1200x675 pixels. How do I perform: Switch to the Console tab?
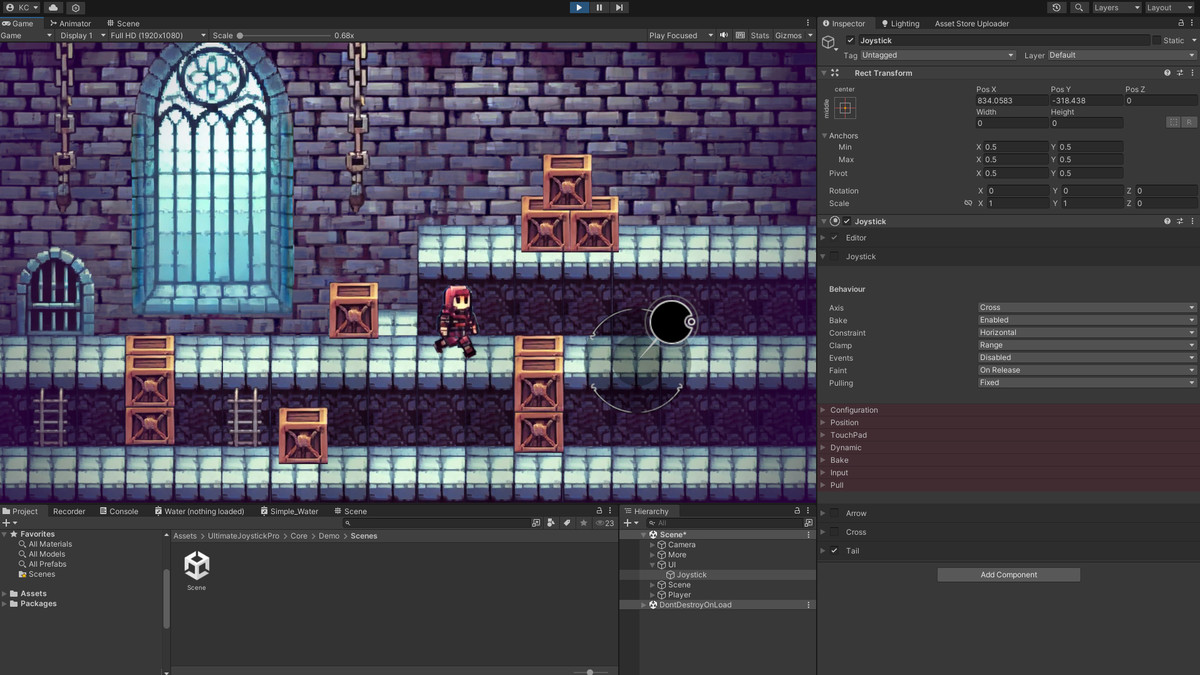tap(123, 511)
